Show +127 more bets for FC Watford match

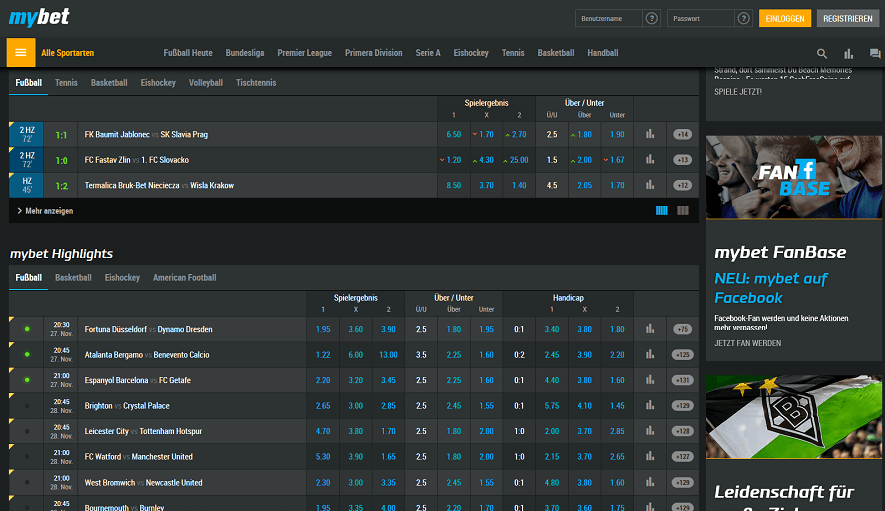pyautogui.click(x=682, y=456)
